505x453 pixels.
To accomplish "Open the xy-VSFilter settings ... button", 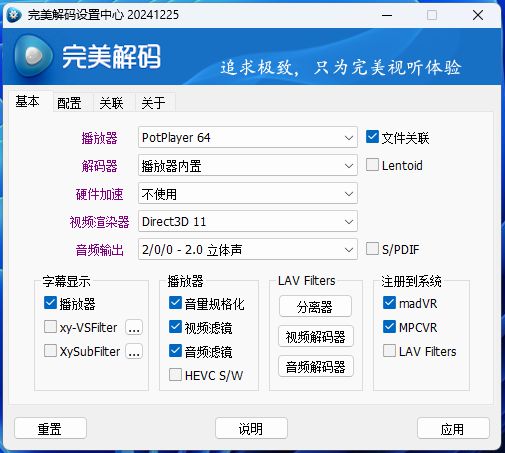I will pos(134,327).
